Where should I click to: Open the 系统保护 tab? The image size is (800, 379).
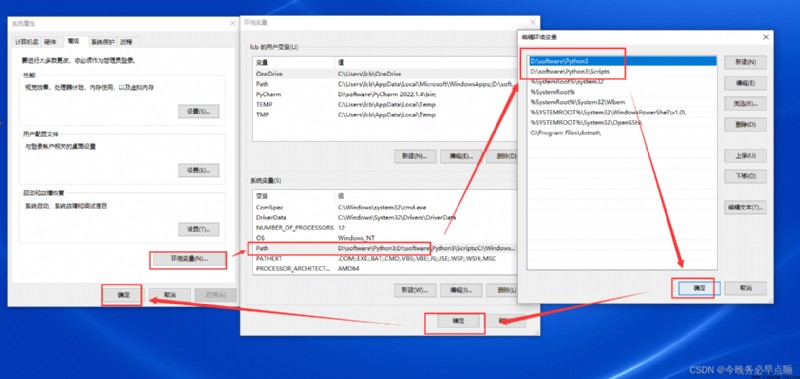click(103, 42)
